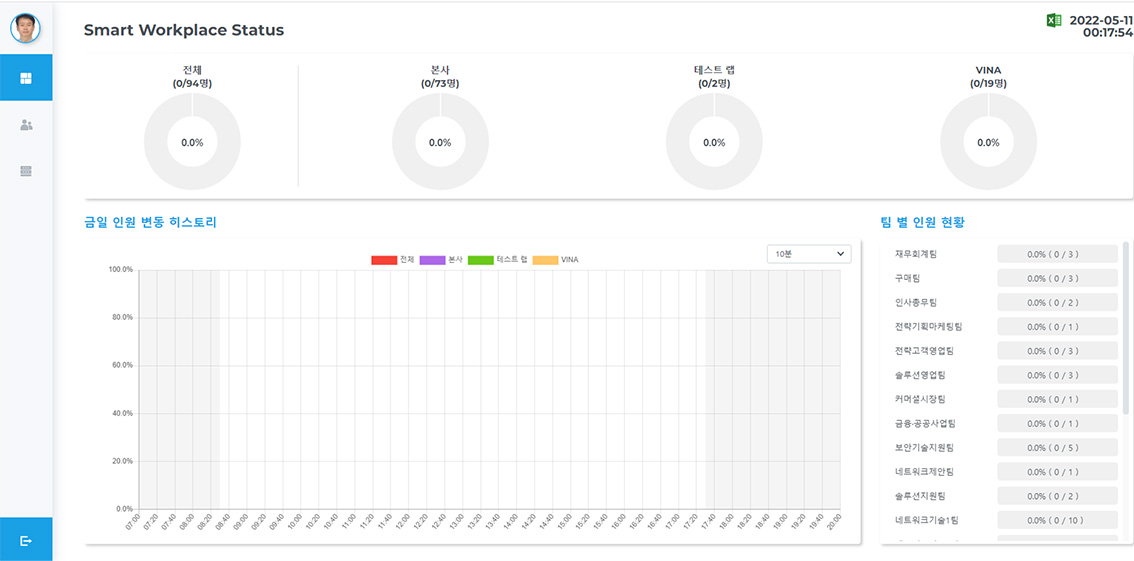The height and width of the screenshot is (561, 1134).
Task: Click the 보안기술지원팀 progress bar
Action: (x=1057, y=448)
